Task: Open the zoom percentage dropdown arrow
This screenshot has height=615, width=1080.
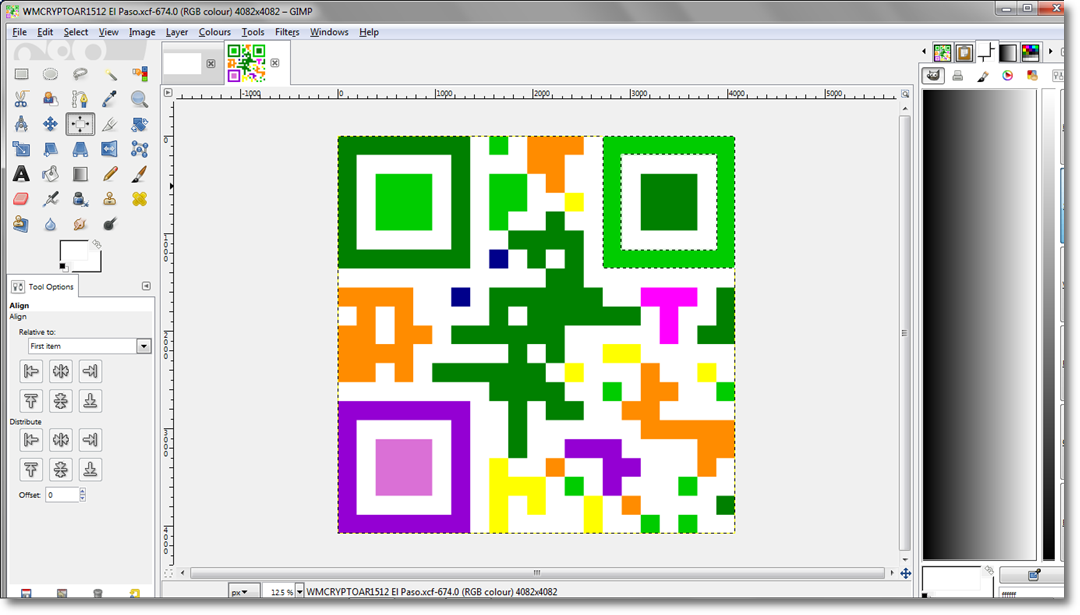Action: (x=300, y=592)
